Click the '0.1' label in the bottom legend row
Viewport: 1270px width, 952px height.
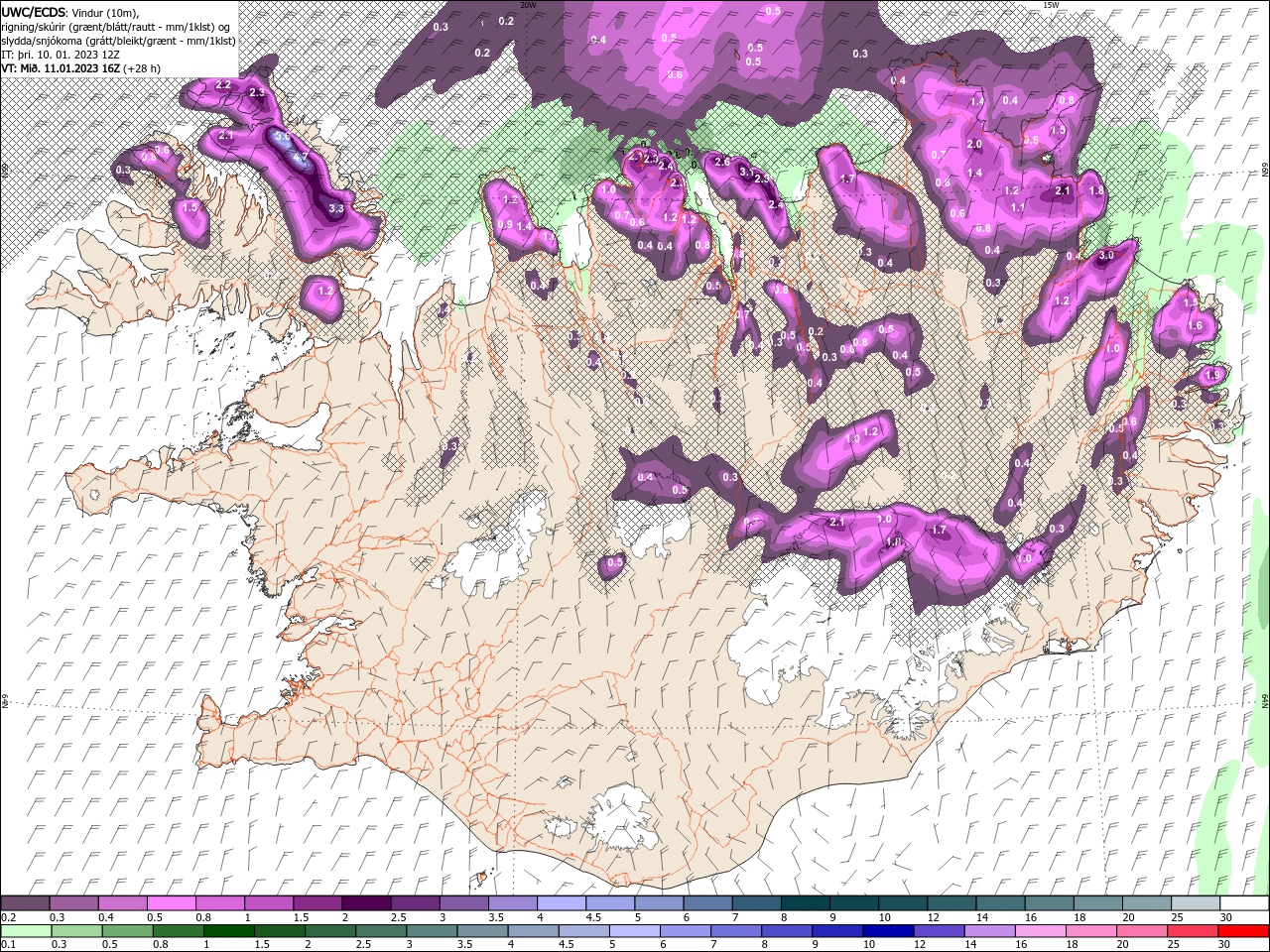[8, 945]
